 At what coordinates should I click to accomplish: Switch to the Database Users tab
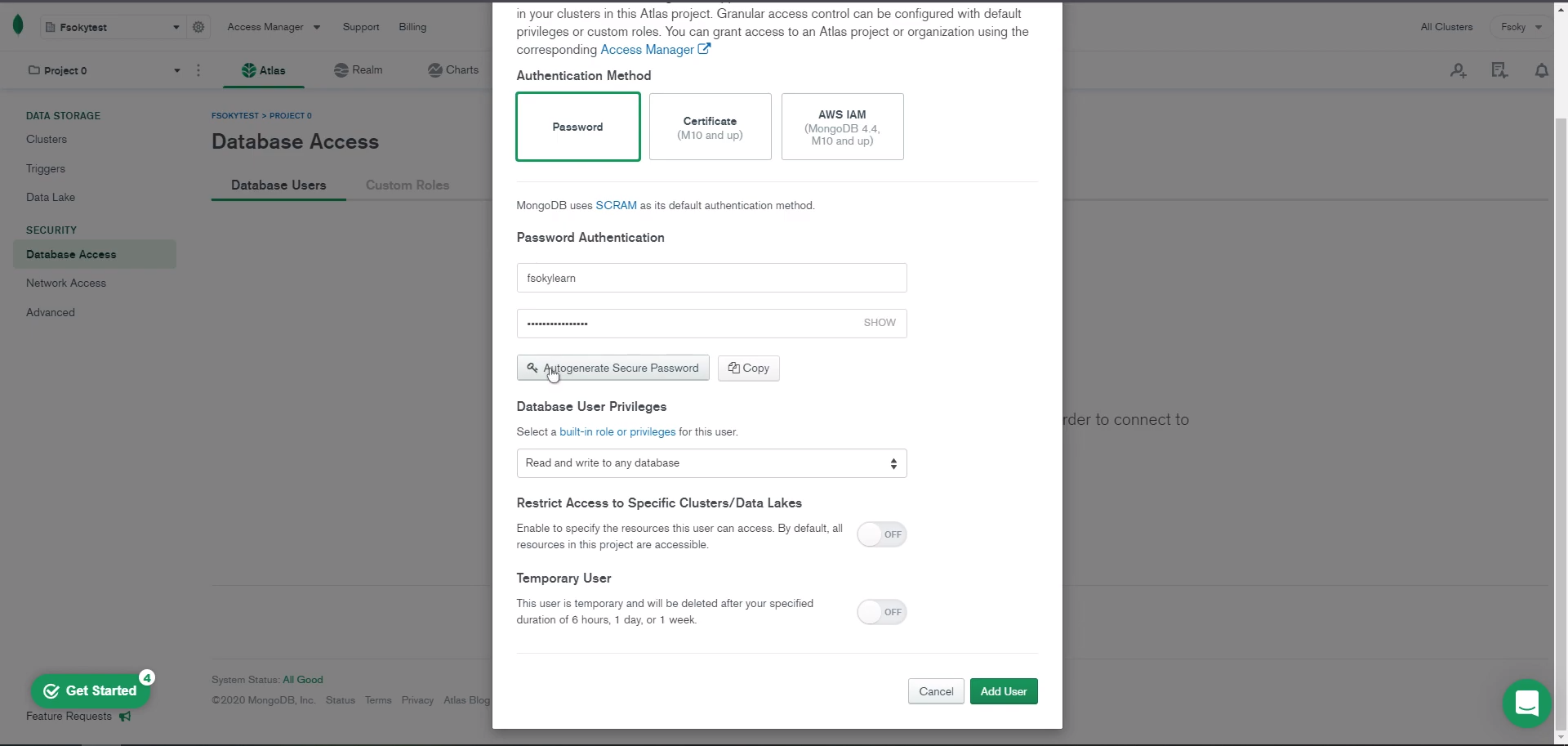[x=278, y=185]
